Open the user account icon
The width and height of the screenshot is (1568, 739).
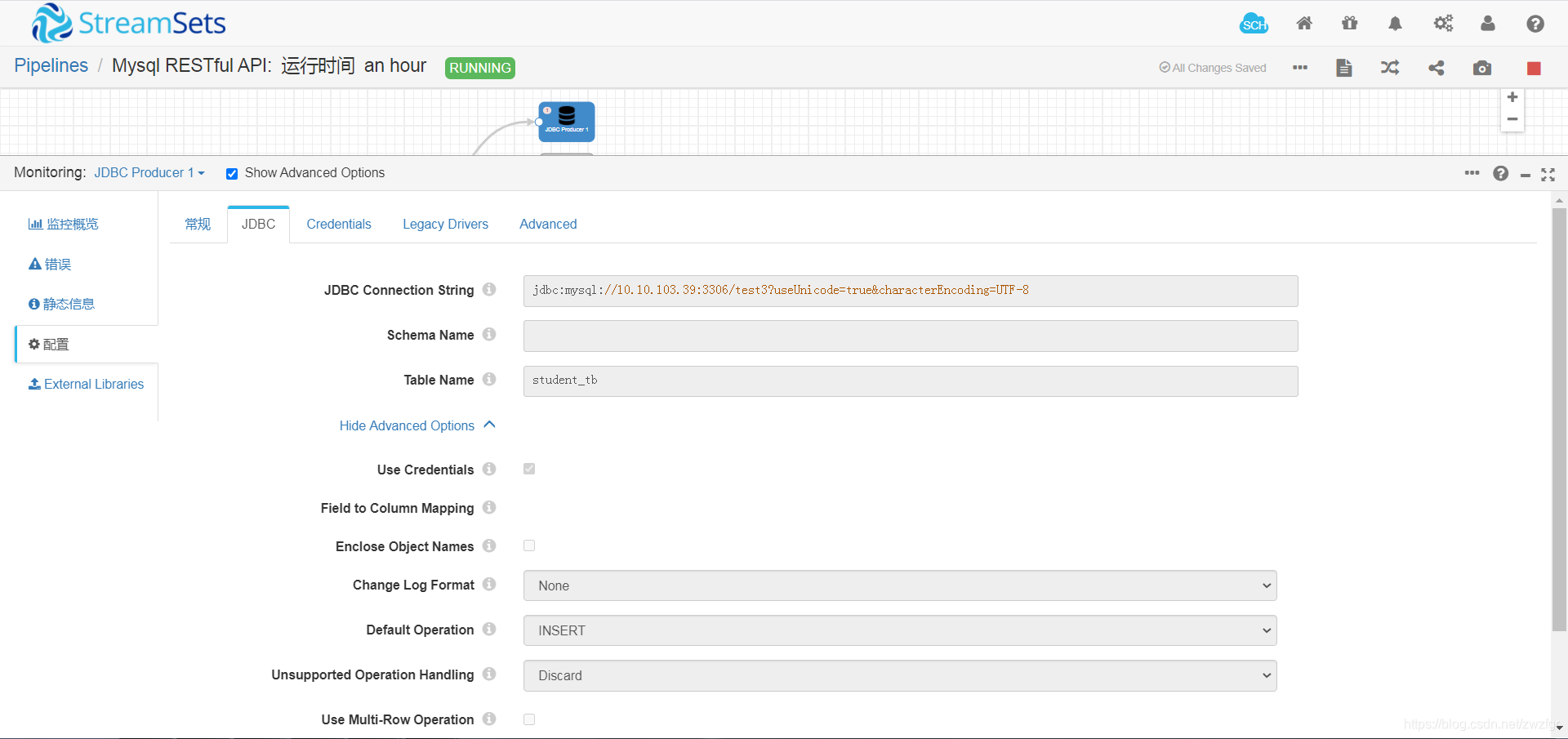pyautogui.click(x=1488, y=23)
